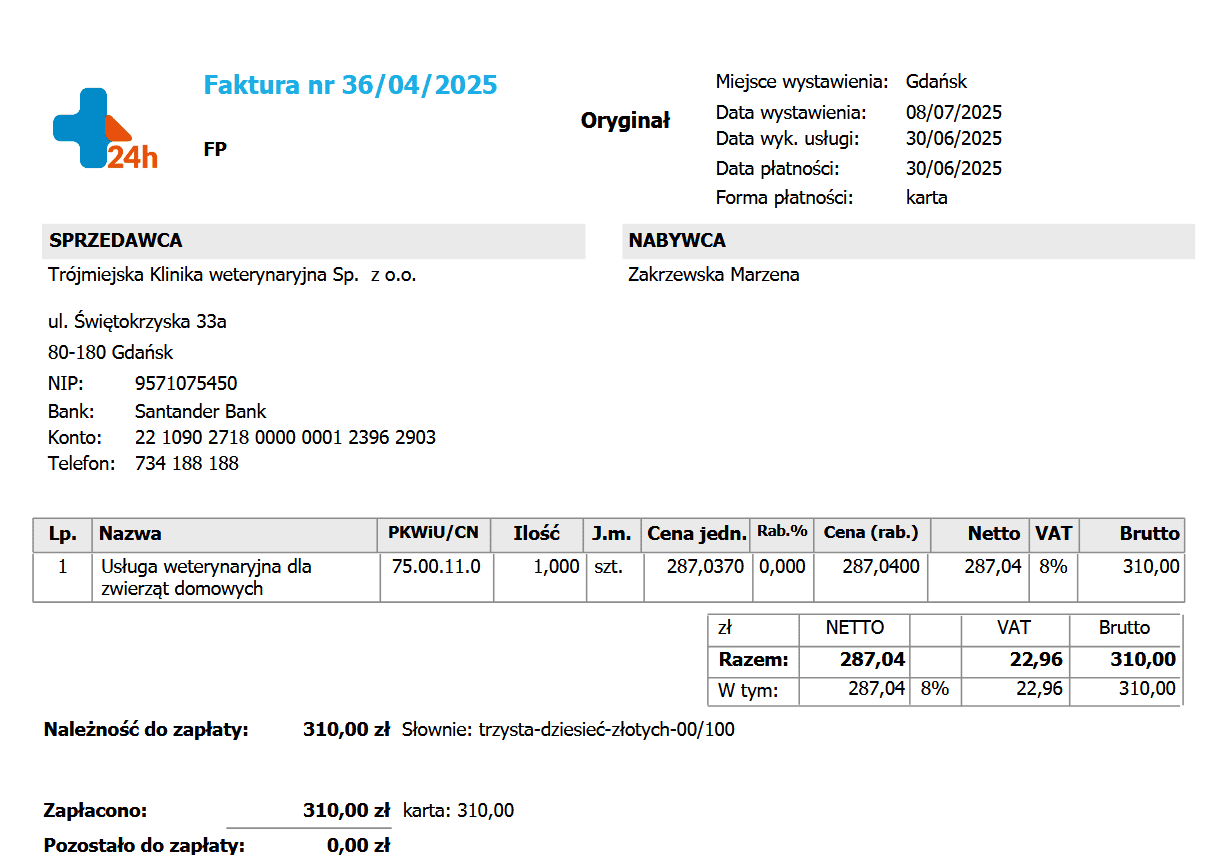The height and width of the screenshot is (855, 1205).
Task: Click the "Forma płatności:" label
Action: [x=784, y=197]
